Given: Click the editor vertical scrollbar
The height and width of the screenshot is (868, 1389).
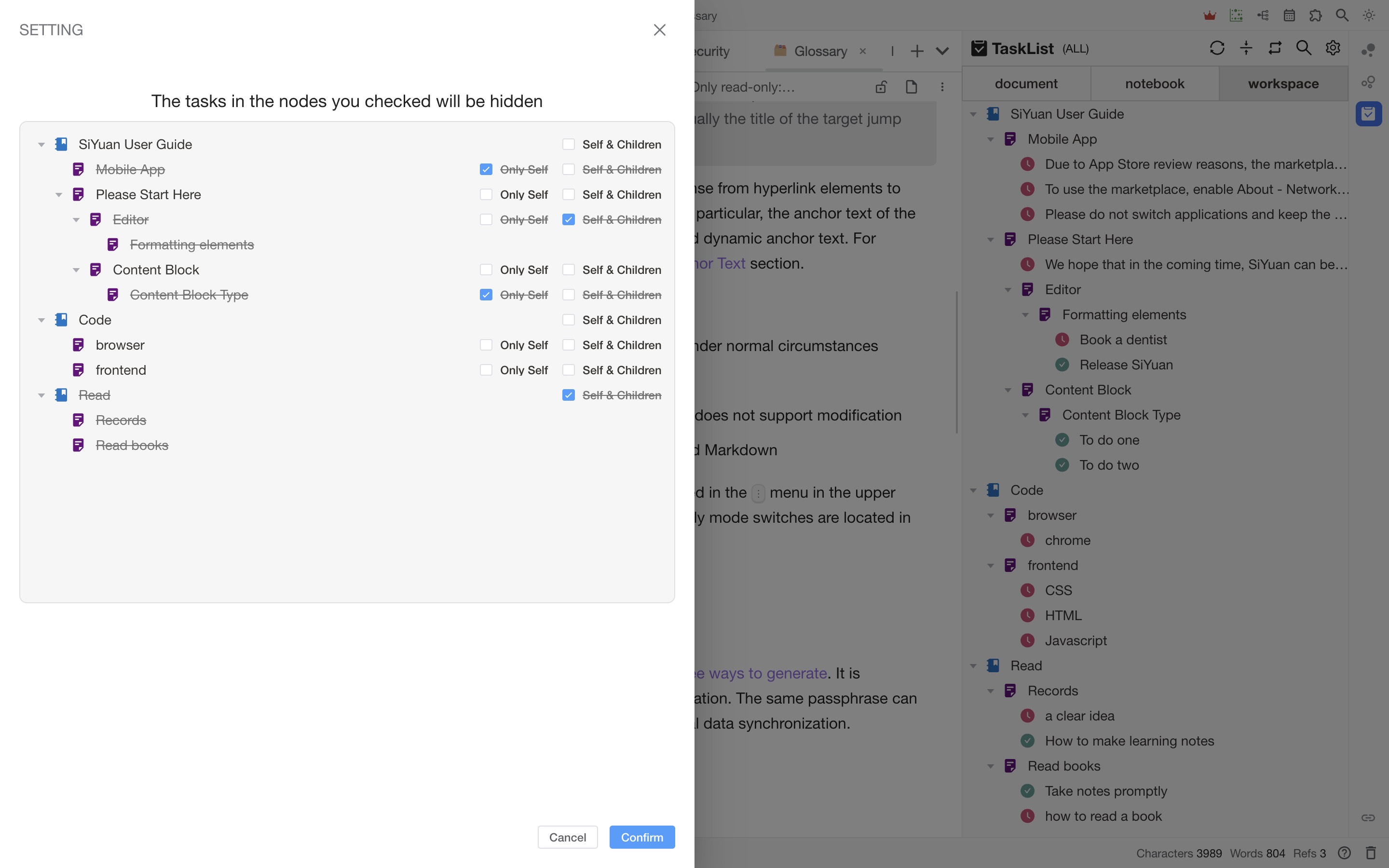Looking at the screenshot, I should click(956, 362).
